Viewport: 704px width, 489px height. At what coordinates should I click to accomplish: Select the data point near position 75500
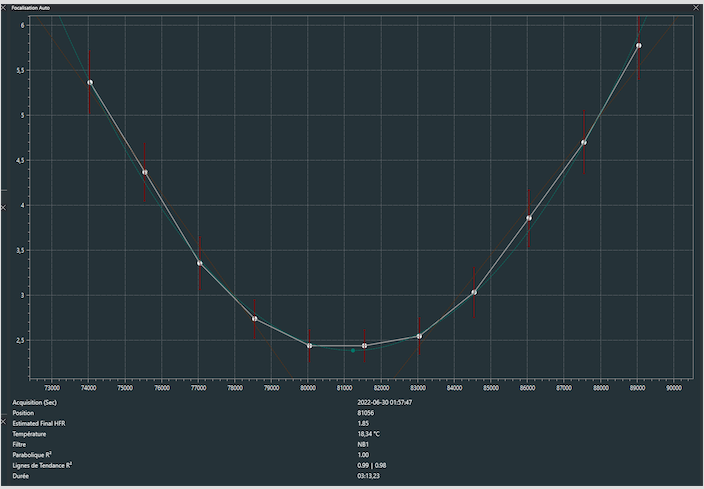(x=145, y=172)
